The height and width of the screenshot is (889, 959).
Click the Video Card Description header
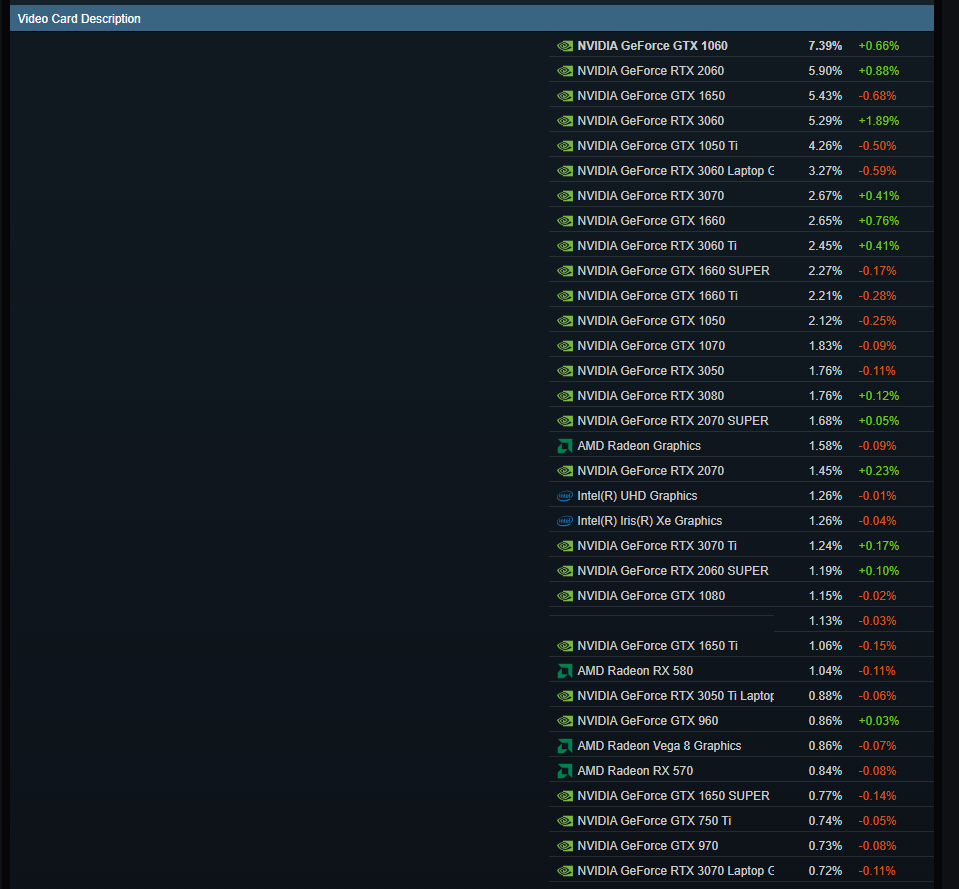tap(472, 18)
